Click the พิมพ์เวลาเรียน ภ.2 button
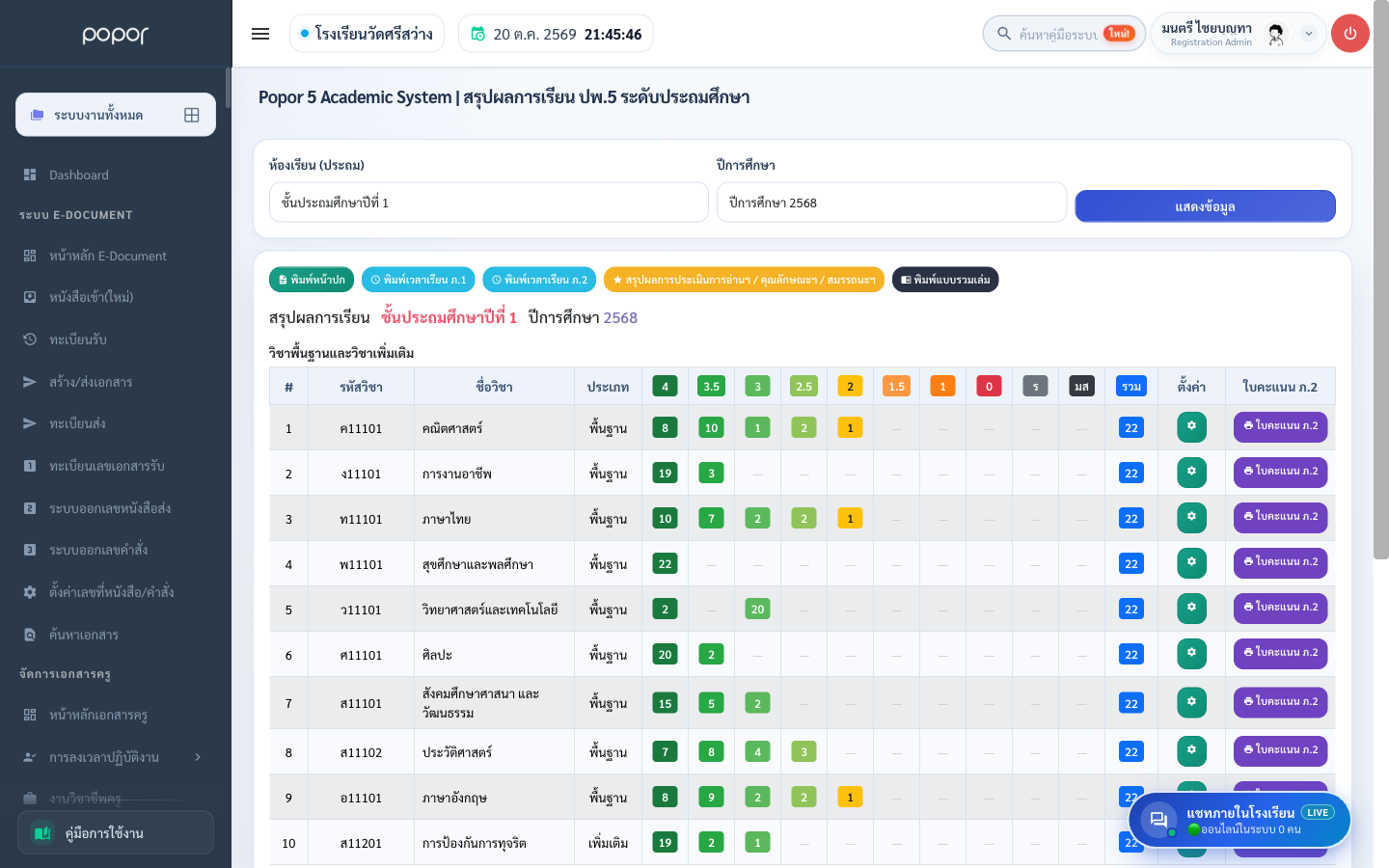1389x868 pixels. [539, 280]
